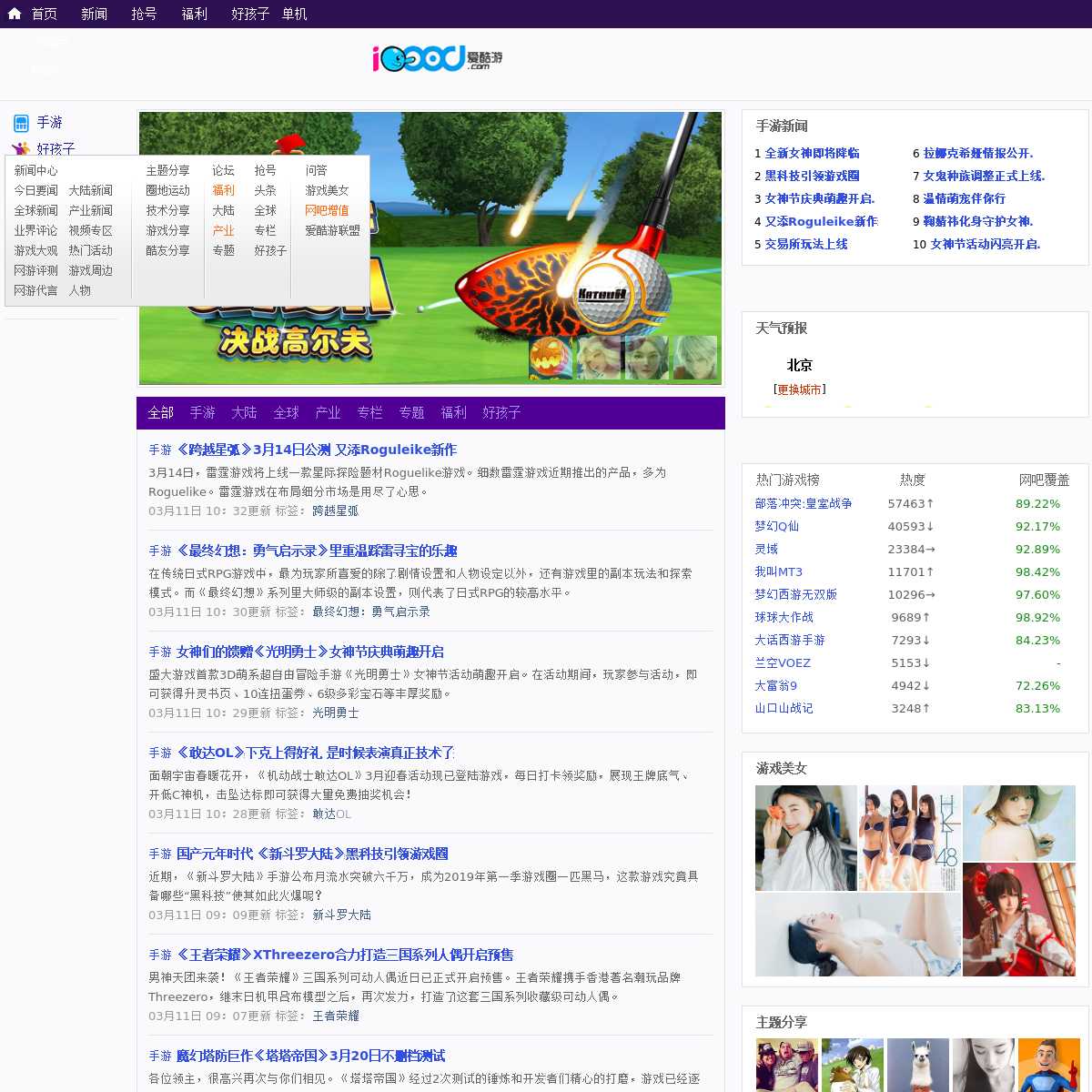Click the colorful 好孩子 people icon in sidebar
Image resolution: width=1092 pixels, height=1092 pixels.
[x=21, y=148]
